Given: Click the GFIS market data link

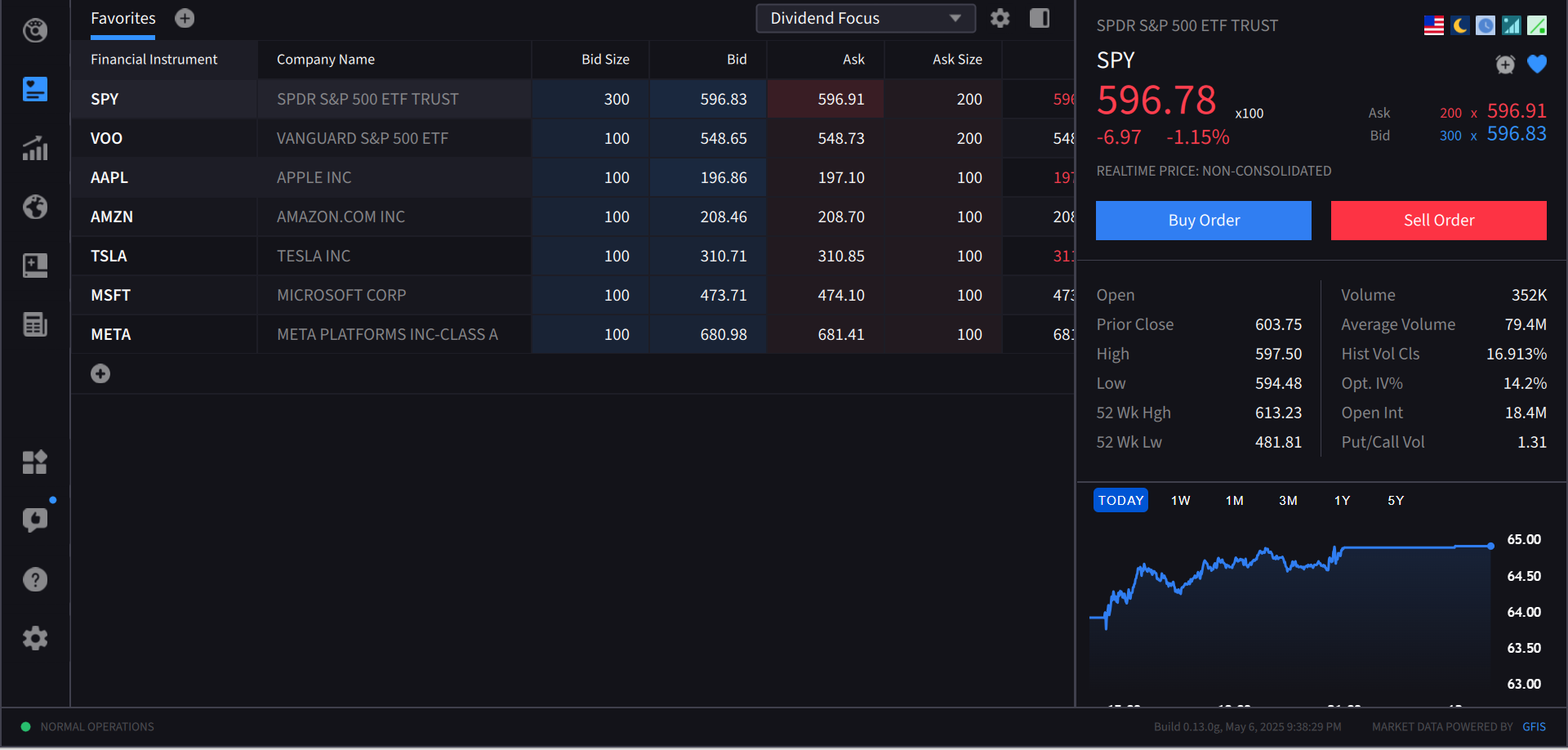Looking at the screenshot, I should 1534,726.
